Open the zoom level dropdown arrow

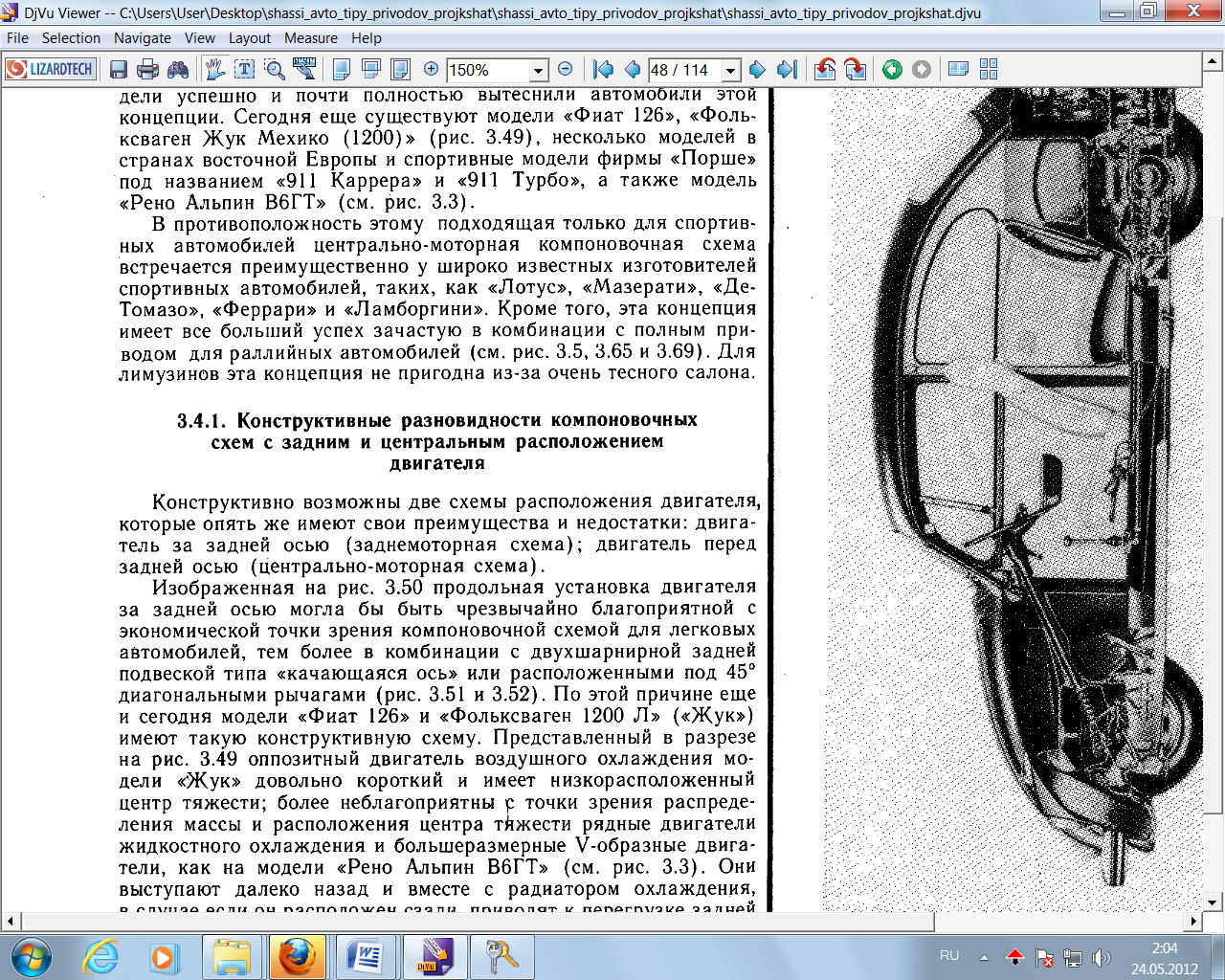pyautogui.click(x=539, y=70)
